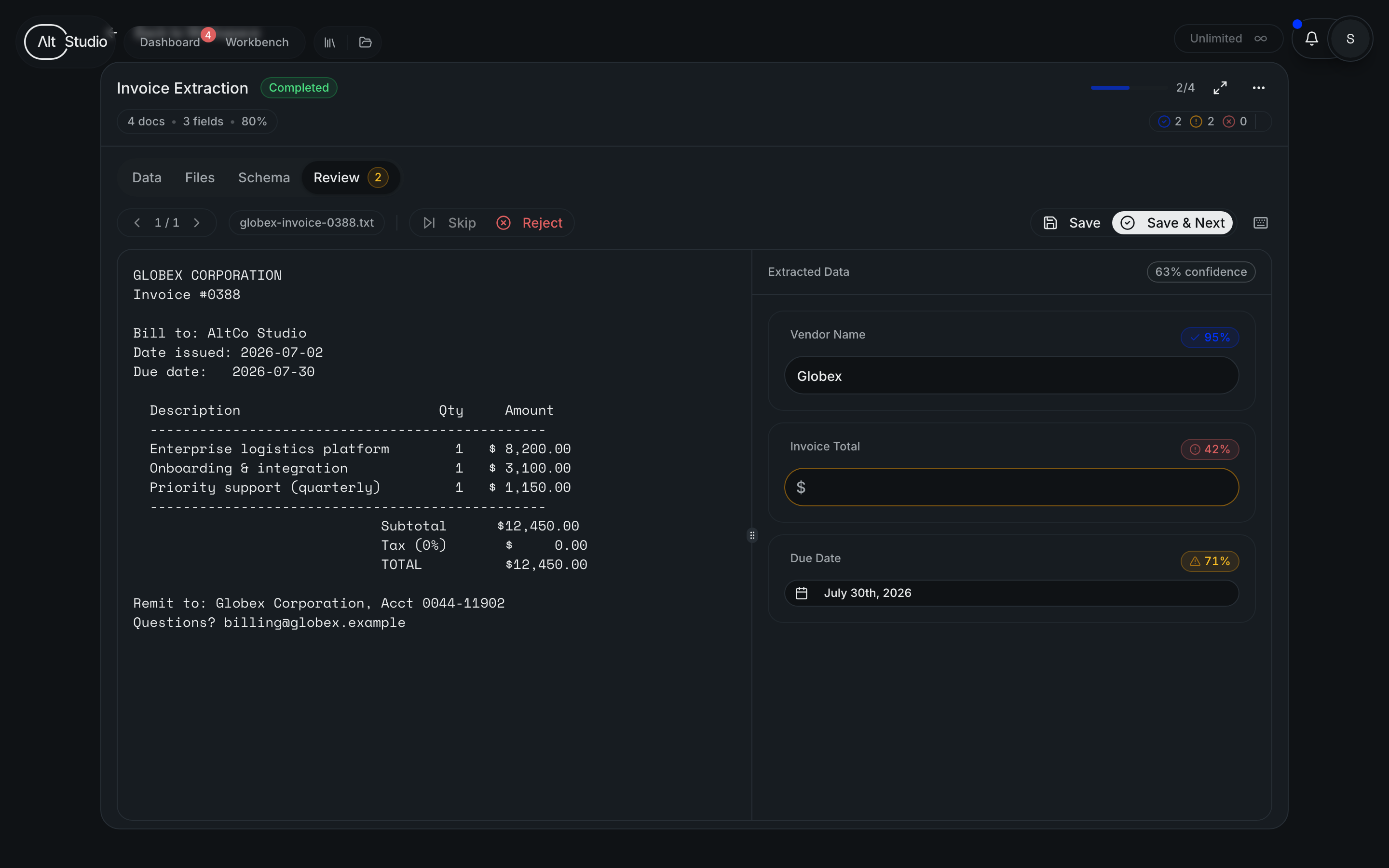Skip this document
The height and width of the screenshot is (868, 1389).
point(450,223)
